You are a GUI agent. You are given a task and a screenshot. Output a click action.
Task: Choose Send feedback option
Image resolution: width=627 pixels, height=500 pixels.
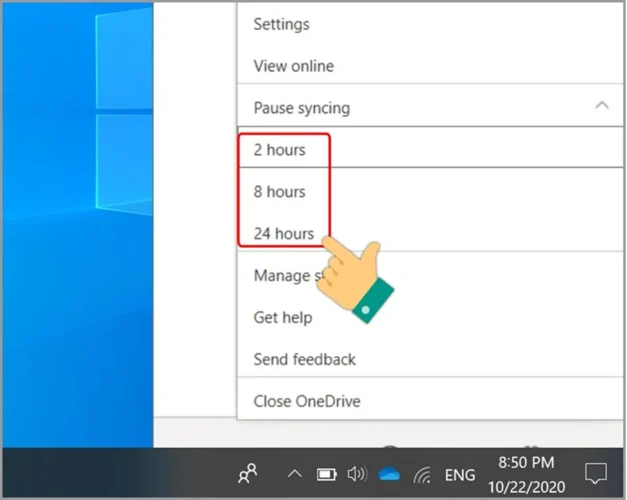click(430, 359)
